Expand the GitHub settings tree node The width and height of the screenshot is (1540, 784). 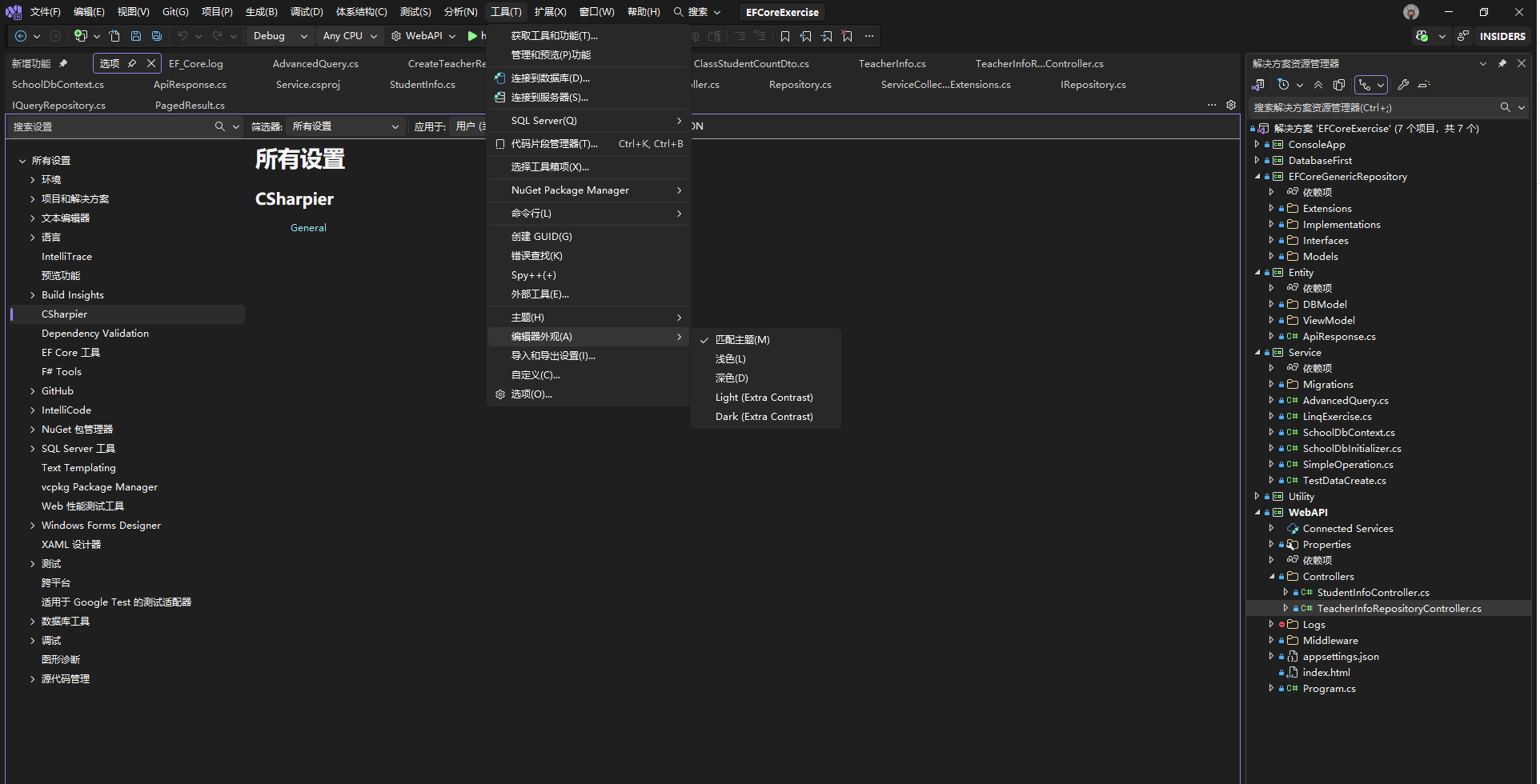click(33, 391)
